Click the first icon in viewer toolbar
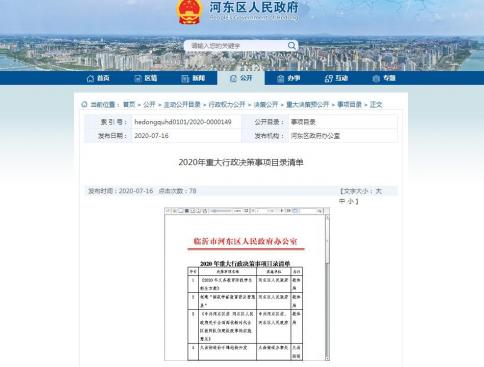 click(x=168, y=211)
